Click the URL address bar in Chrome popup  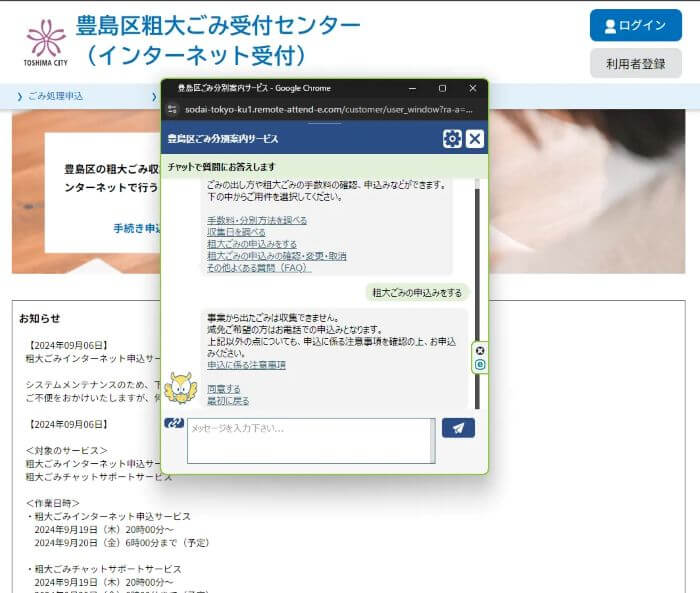tap(329, 109)
